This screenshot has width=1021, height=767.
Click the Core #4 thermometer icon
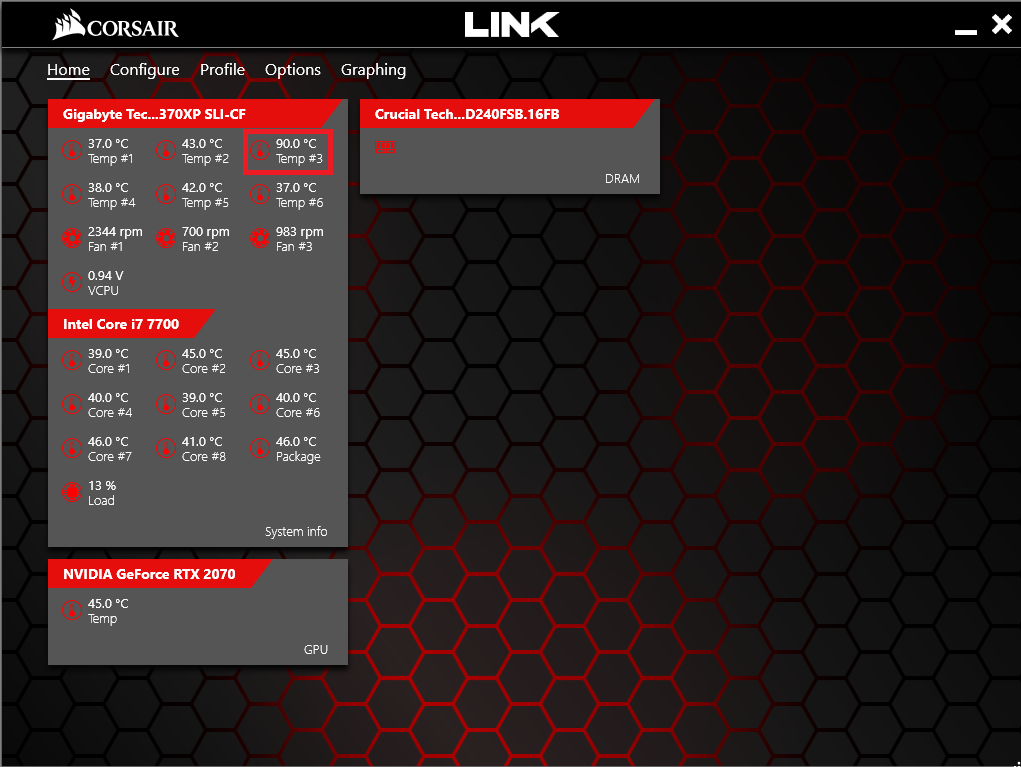coord(72,404)
